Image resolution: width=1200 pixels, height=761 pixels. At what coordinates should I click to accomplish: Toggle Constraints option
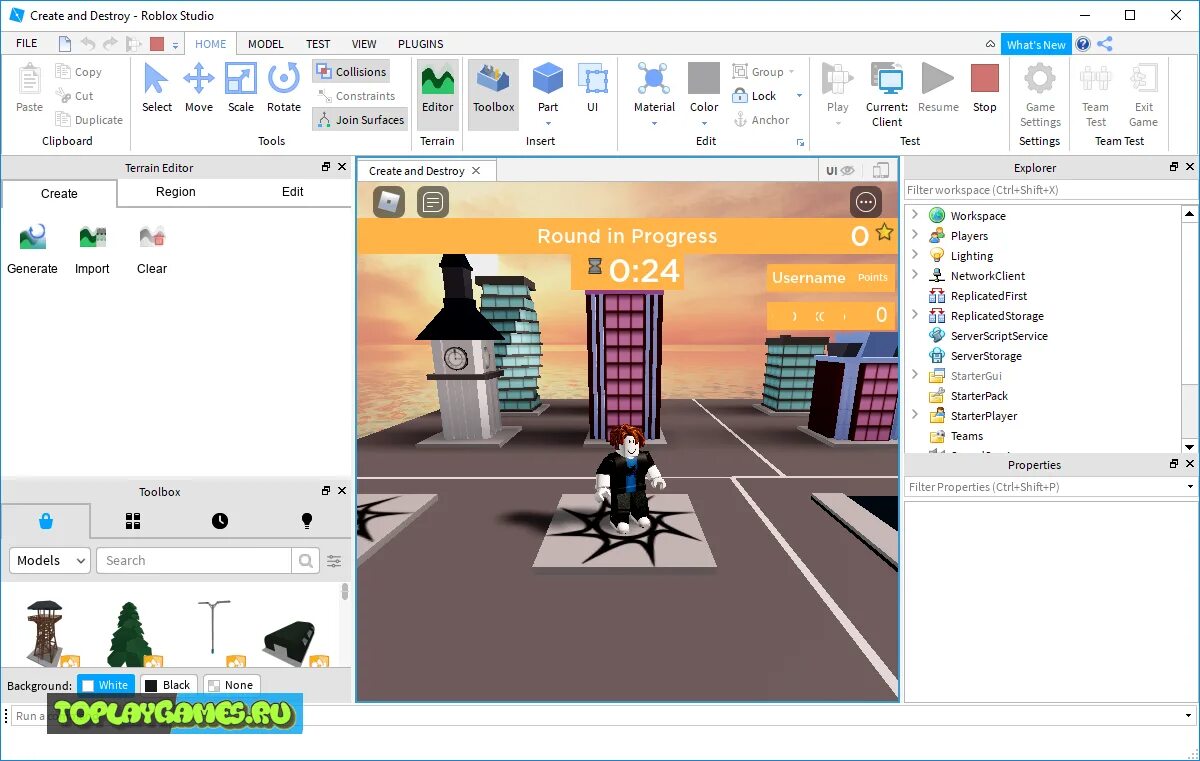(x=356, y=96)
